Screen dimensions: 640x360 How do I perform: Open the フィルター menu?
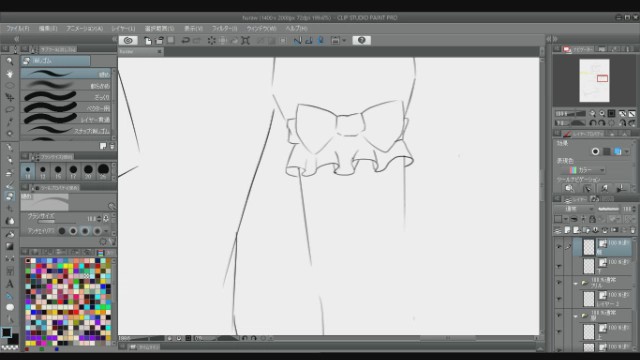(x=224, y=29)
